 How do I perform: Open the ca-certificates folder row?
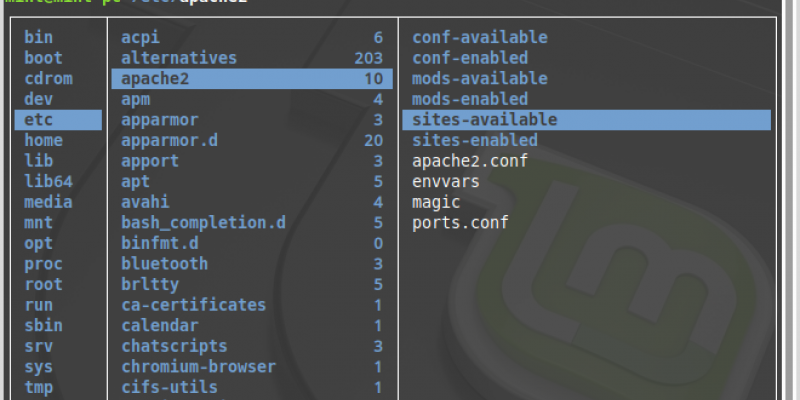click(x=252, y=305)
